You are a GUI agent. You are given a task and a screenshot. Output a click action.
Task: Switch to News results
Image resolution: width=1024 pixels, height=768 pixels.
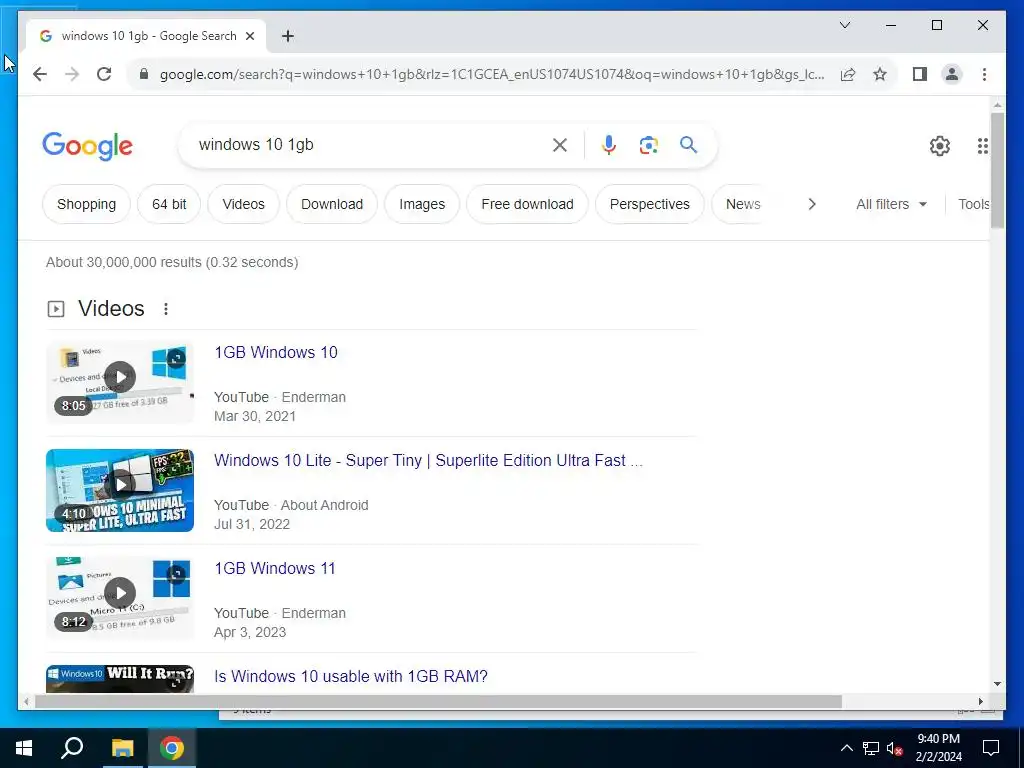(x=743, y=204)
